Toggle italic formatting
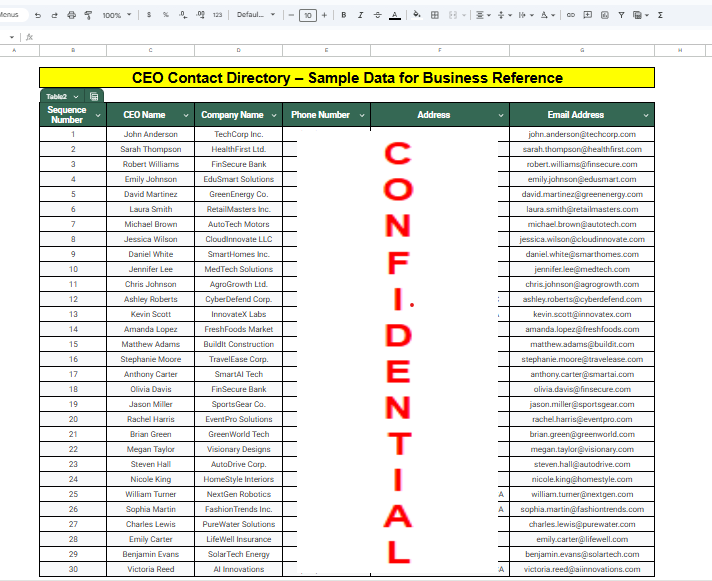This screenshot has width=712, height=581. pyautogui.click(x=361, y=15)
